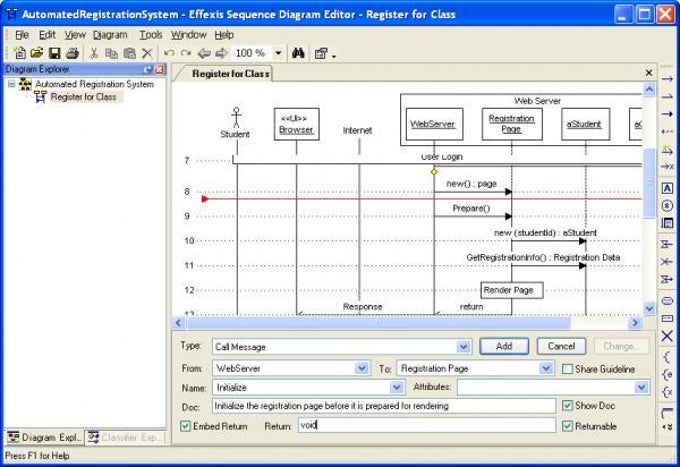Click the Open folder icon
This screenshot has width=680, height=467.
pyautogui.click(x=37, y=53)
